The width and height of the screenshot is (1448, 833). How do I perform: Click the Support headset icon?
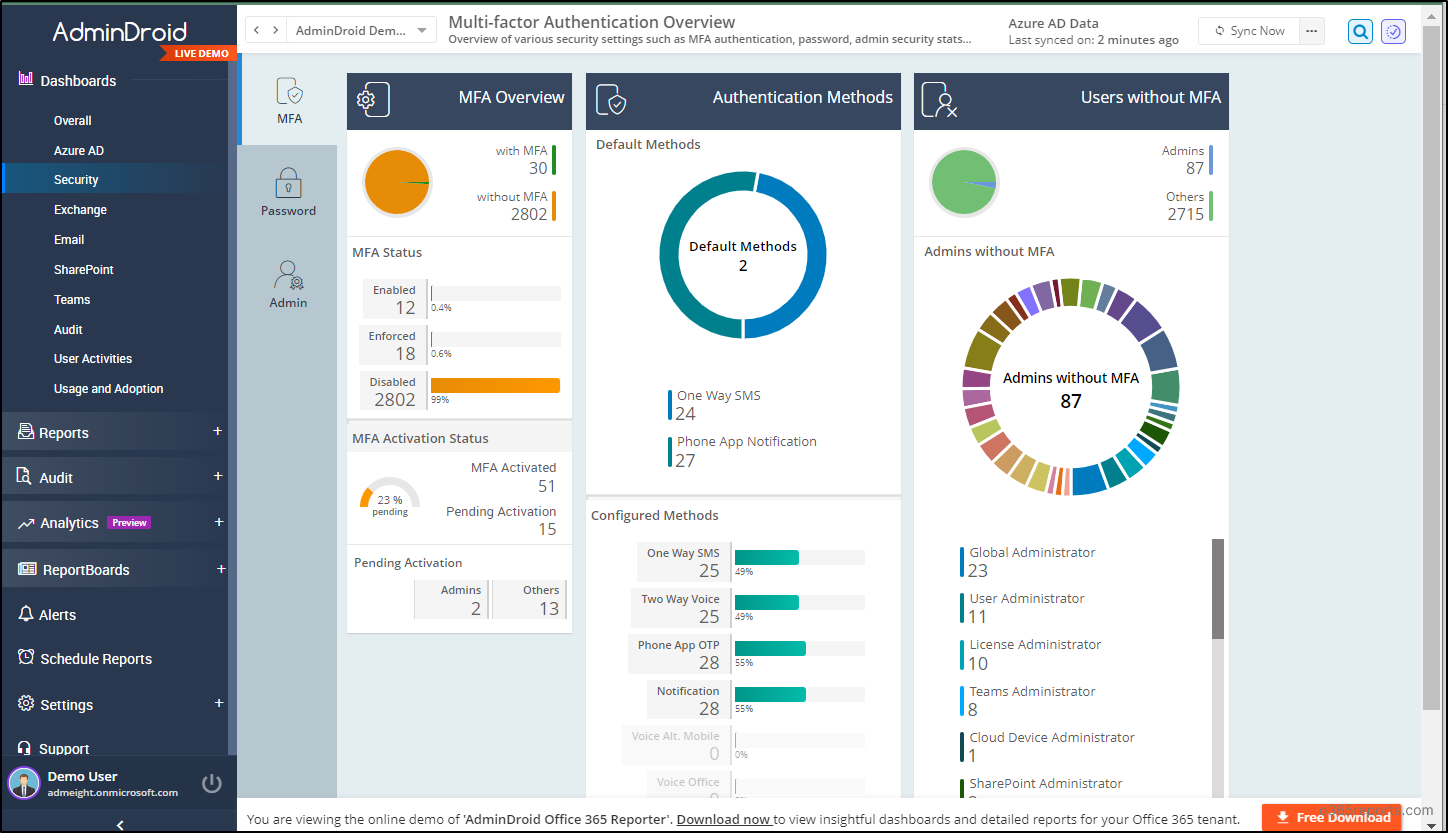pyautogui.click(x=26, y=747)
